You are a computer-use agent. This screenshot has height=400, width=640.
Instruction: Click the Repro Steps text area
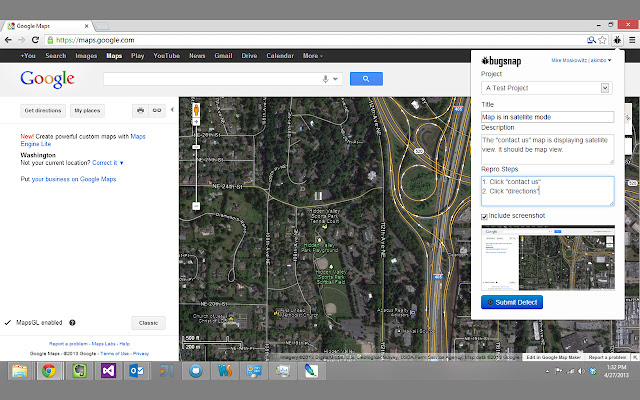(547, 191)
